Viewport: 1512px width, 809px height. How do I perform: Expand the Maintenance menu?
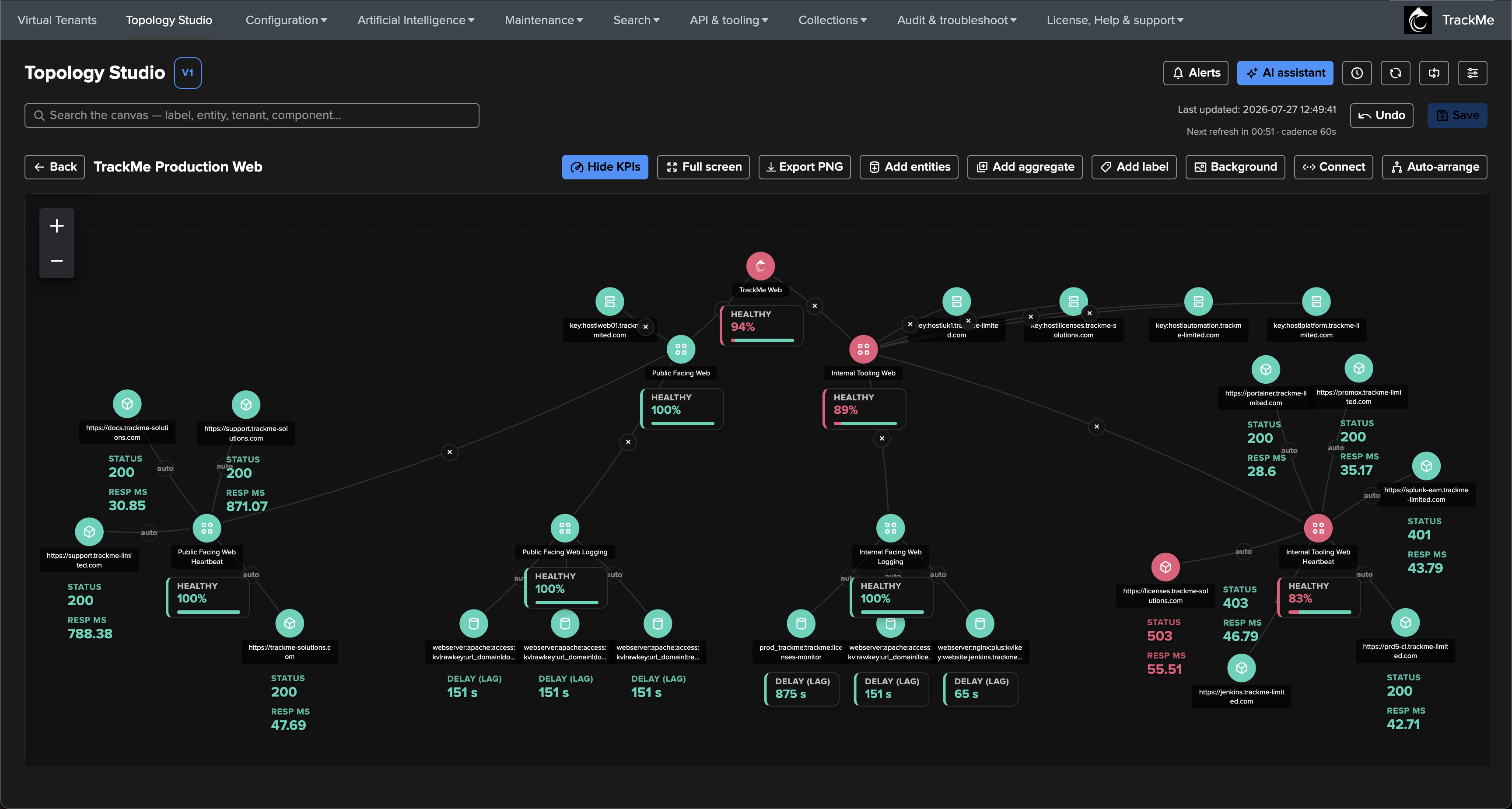coord(543,20)
